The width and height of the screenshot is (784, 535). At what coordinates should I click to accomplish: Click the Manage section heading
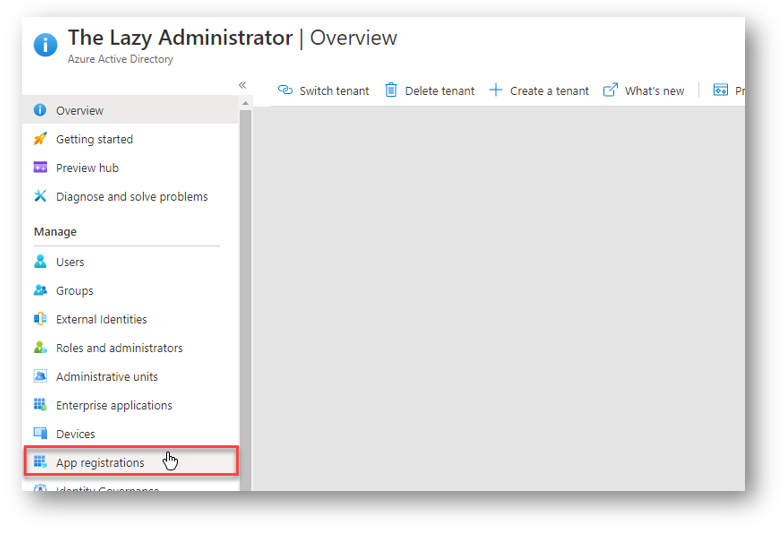[56, 232]
